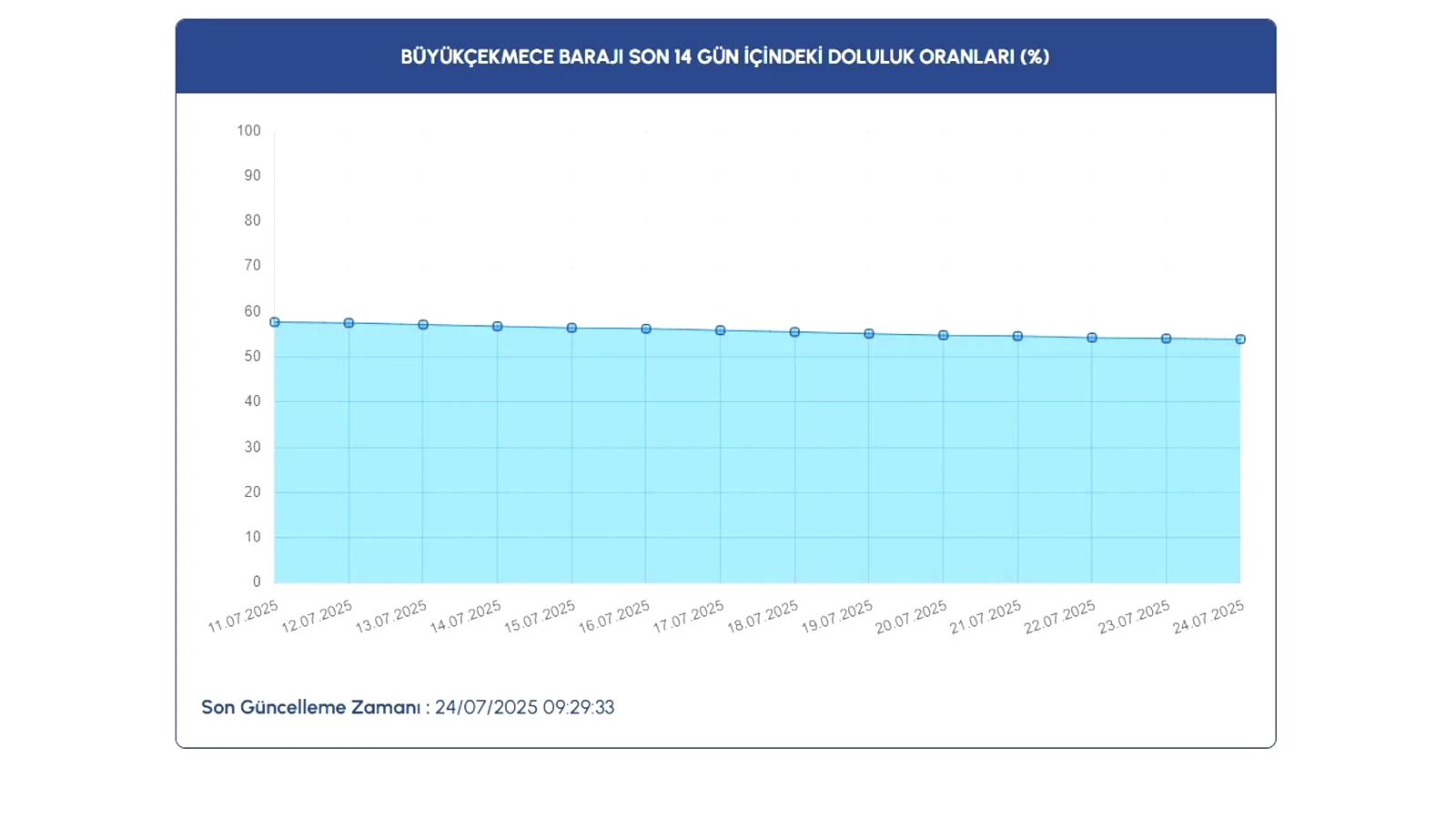Click the 17.07.2025 x-axis date label
1456x819 pixels.
click(689, 617)
